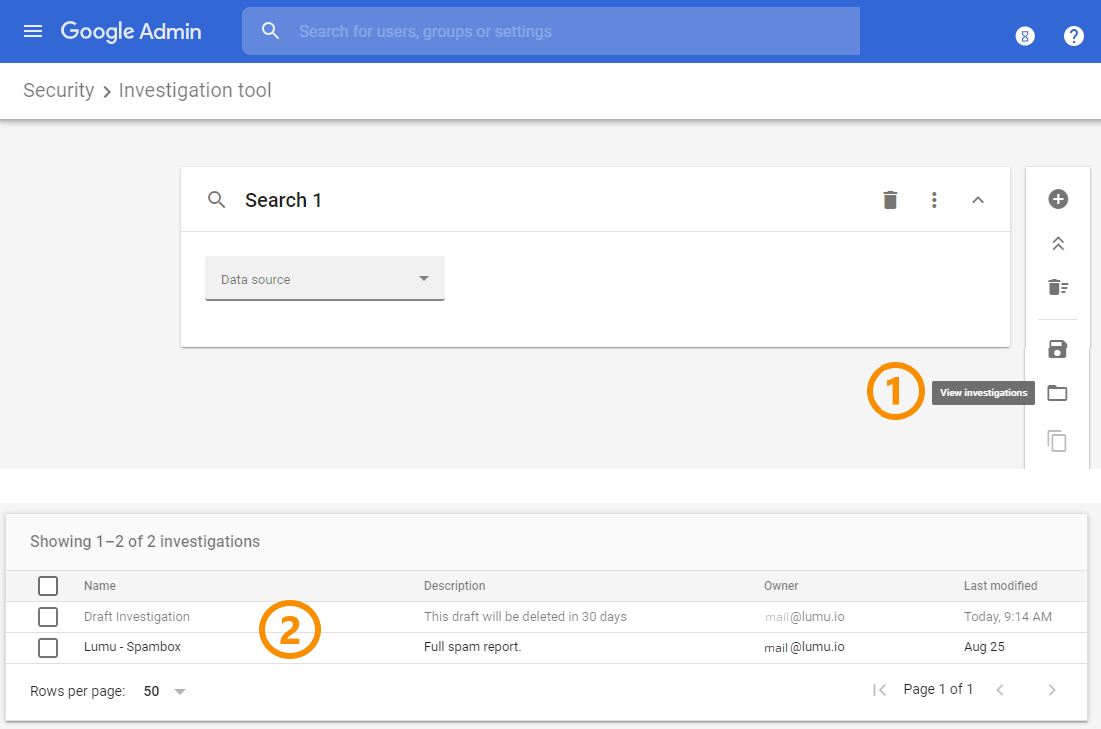Open the Data source dropdown
1101x729 pixels.
coord(324,279)
